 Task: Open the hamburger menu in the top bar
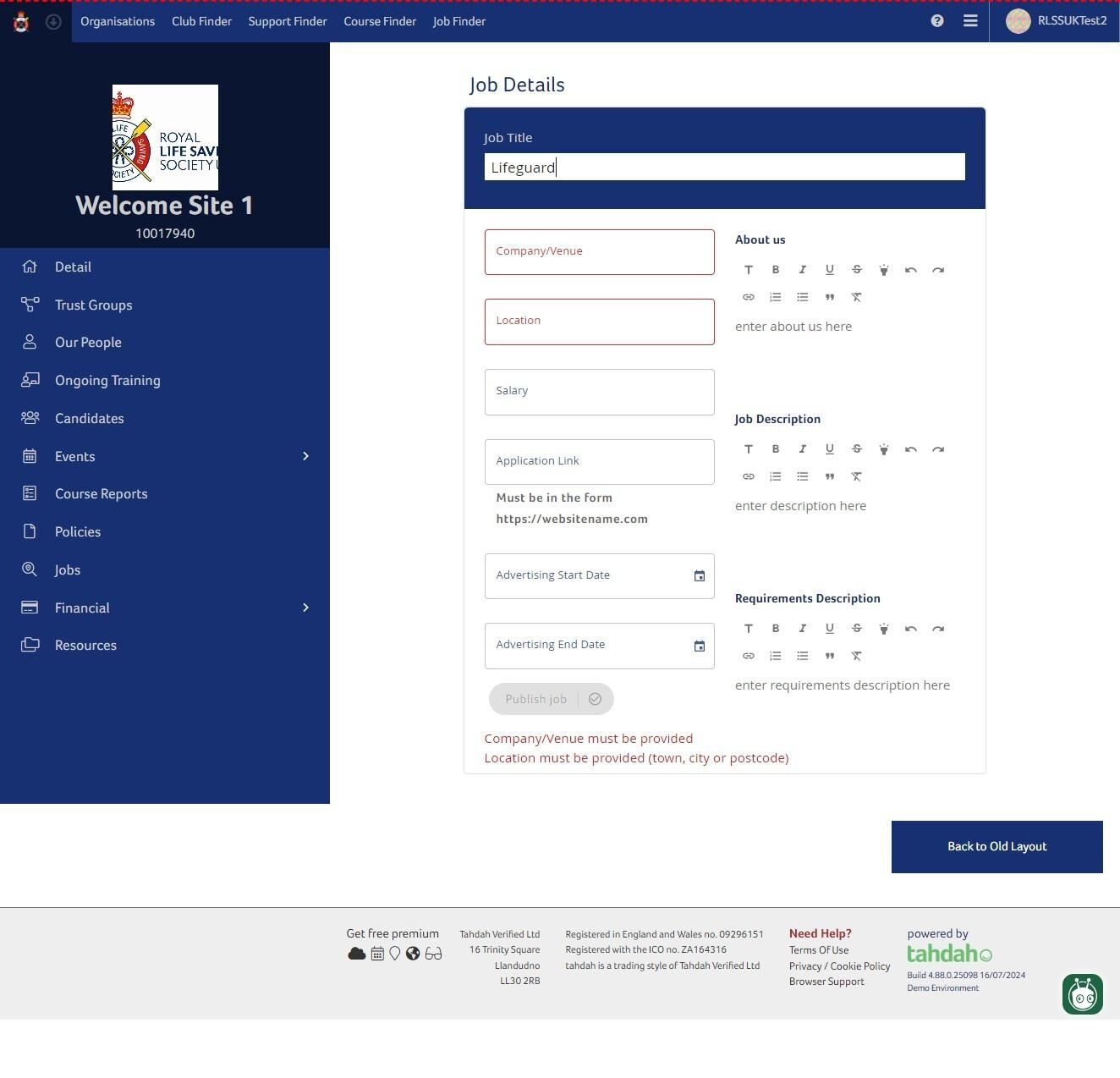(969, 20)
